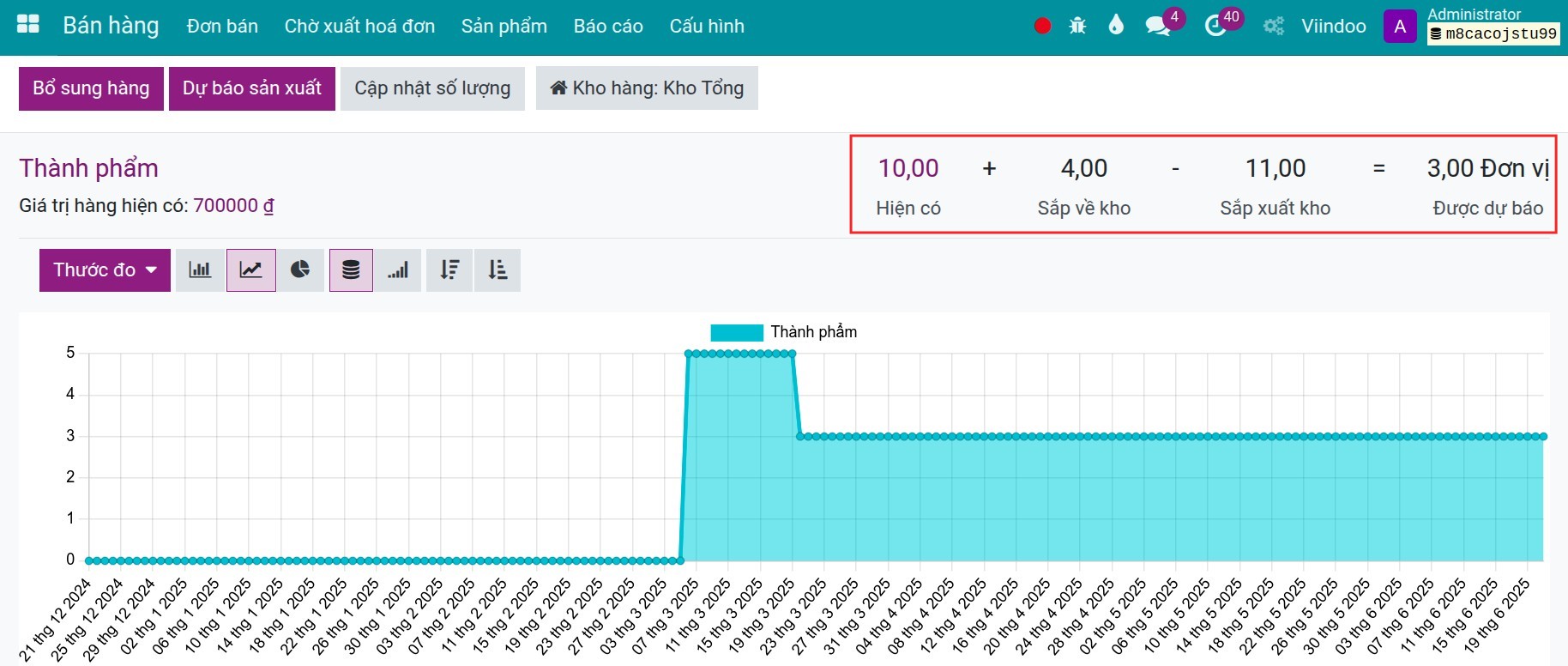Click the m8cacojstu99 database name

point(1493,34)
